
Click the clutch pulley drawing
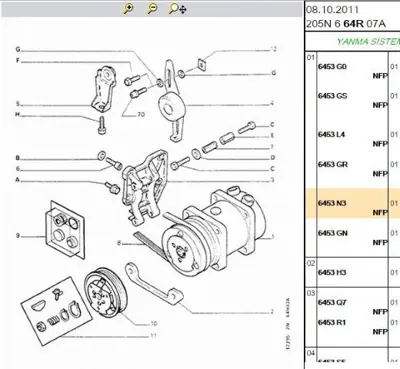(x=105, y=292)
